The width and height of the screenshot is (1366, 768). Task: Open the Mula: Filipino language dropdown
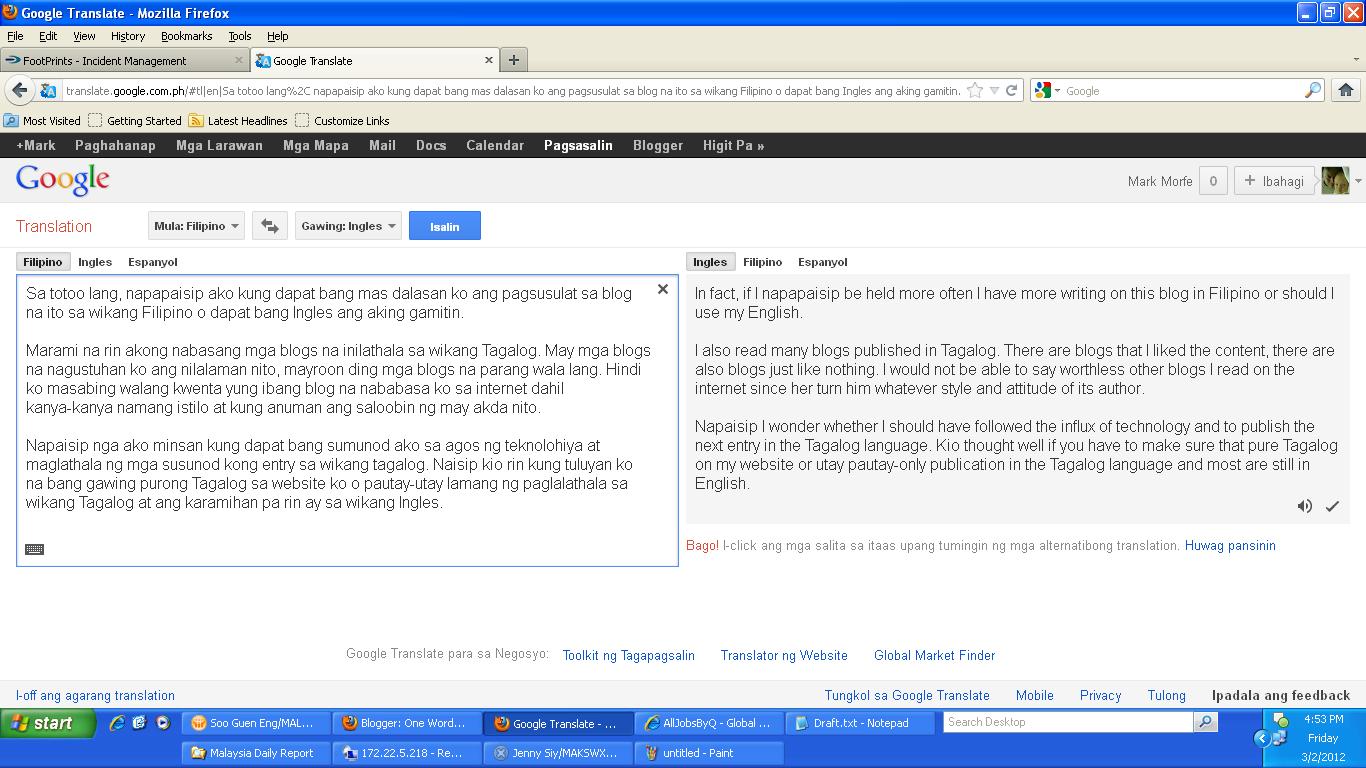[x=196, y=225]
